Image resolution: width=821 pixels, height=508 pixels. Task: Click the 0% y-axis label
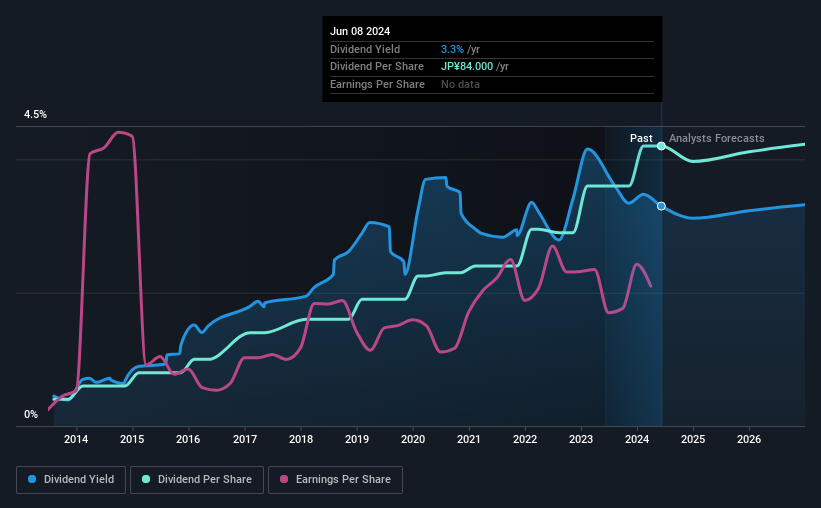pyautogui.click(x=31, y=414)
